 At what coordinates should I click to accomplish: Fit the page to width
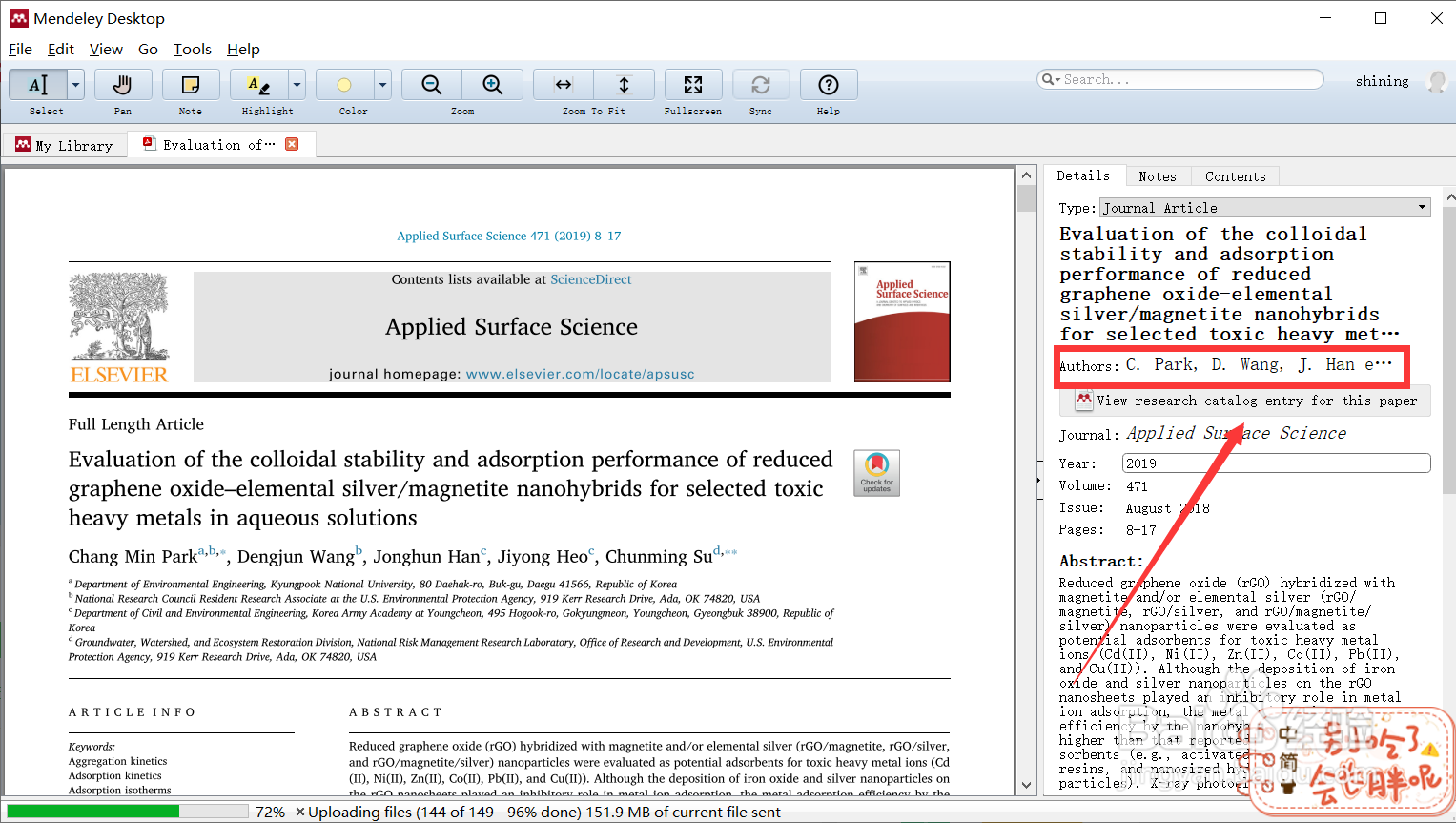click(564, 85)
